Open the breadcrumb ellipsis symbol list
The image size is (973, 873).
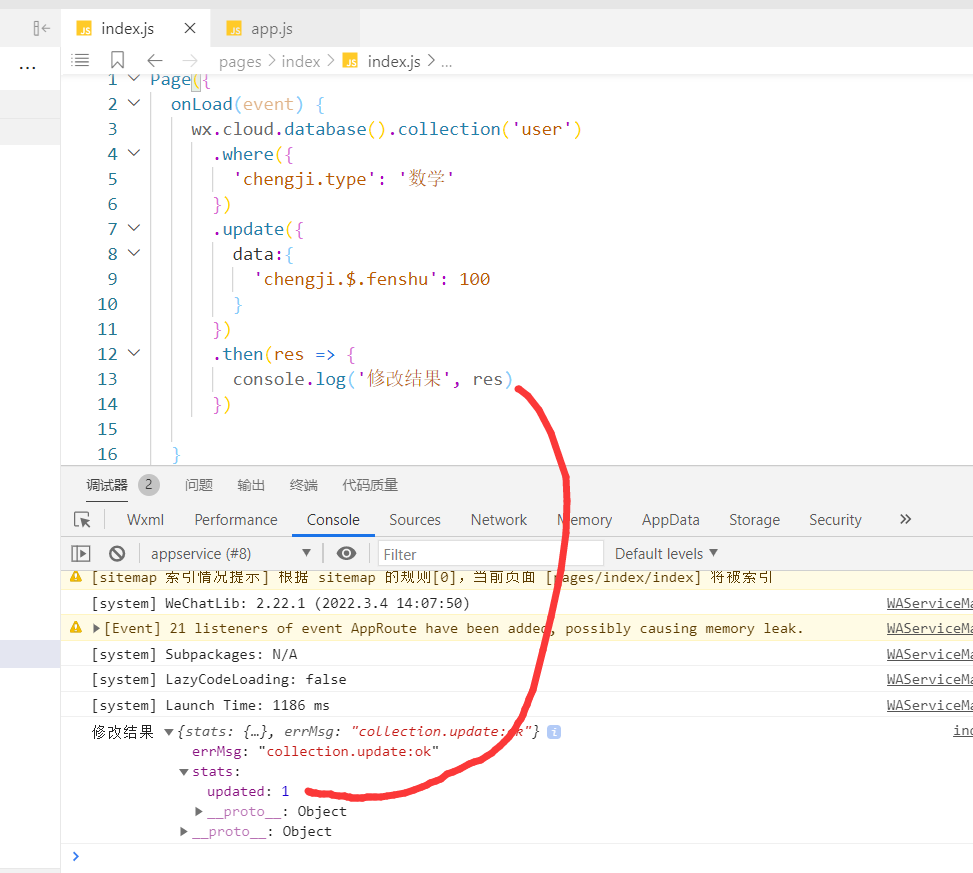pyautogui.click(x=446, y=62)
